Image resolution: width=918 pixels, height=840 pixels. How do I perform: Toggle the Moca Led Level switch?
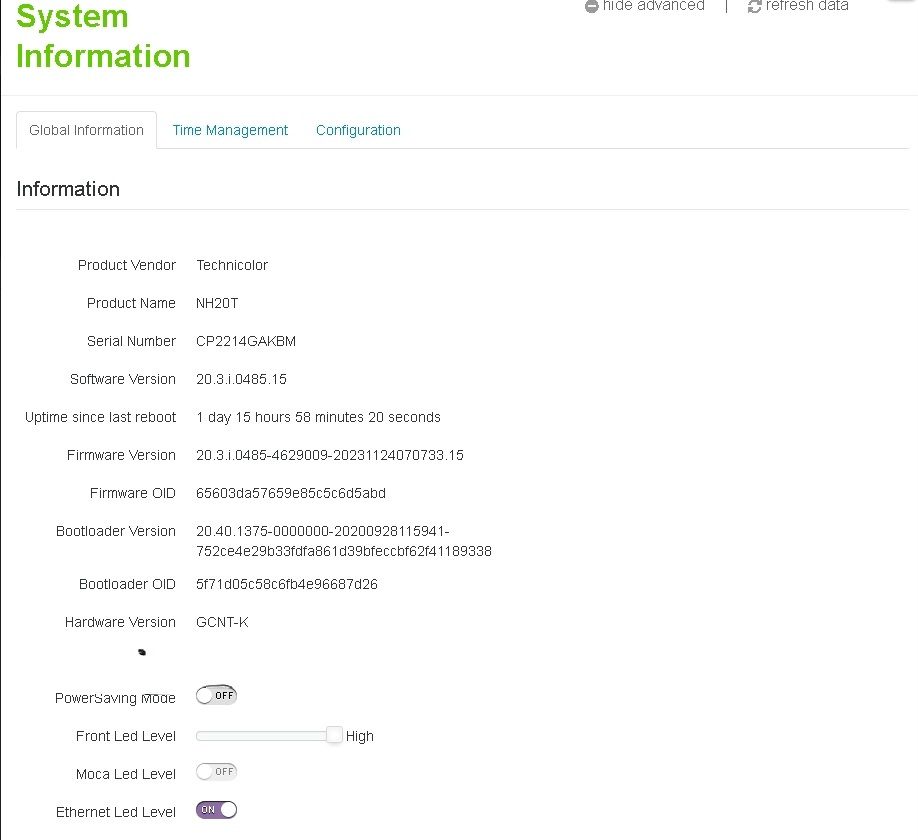216,772
